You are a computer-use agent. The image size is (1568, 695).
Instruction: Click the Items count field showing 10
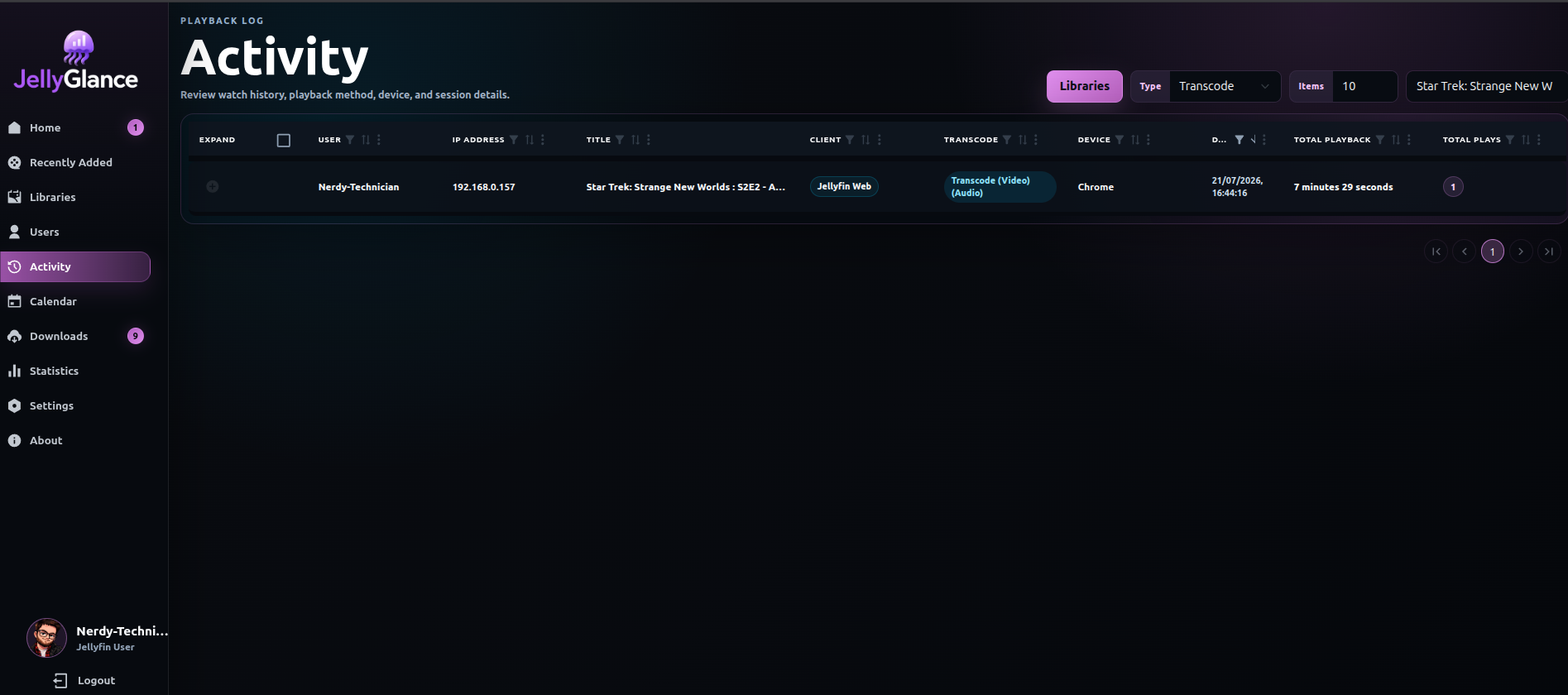pos(1364,86)
